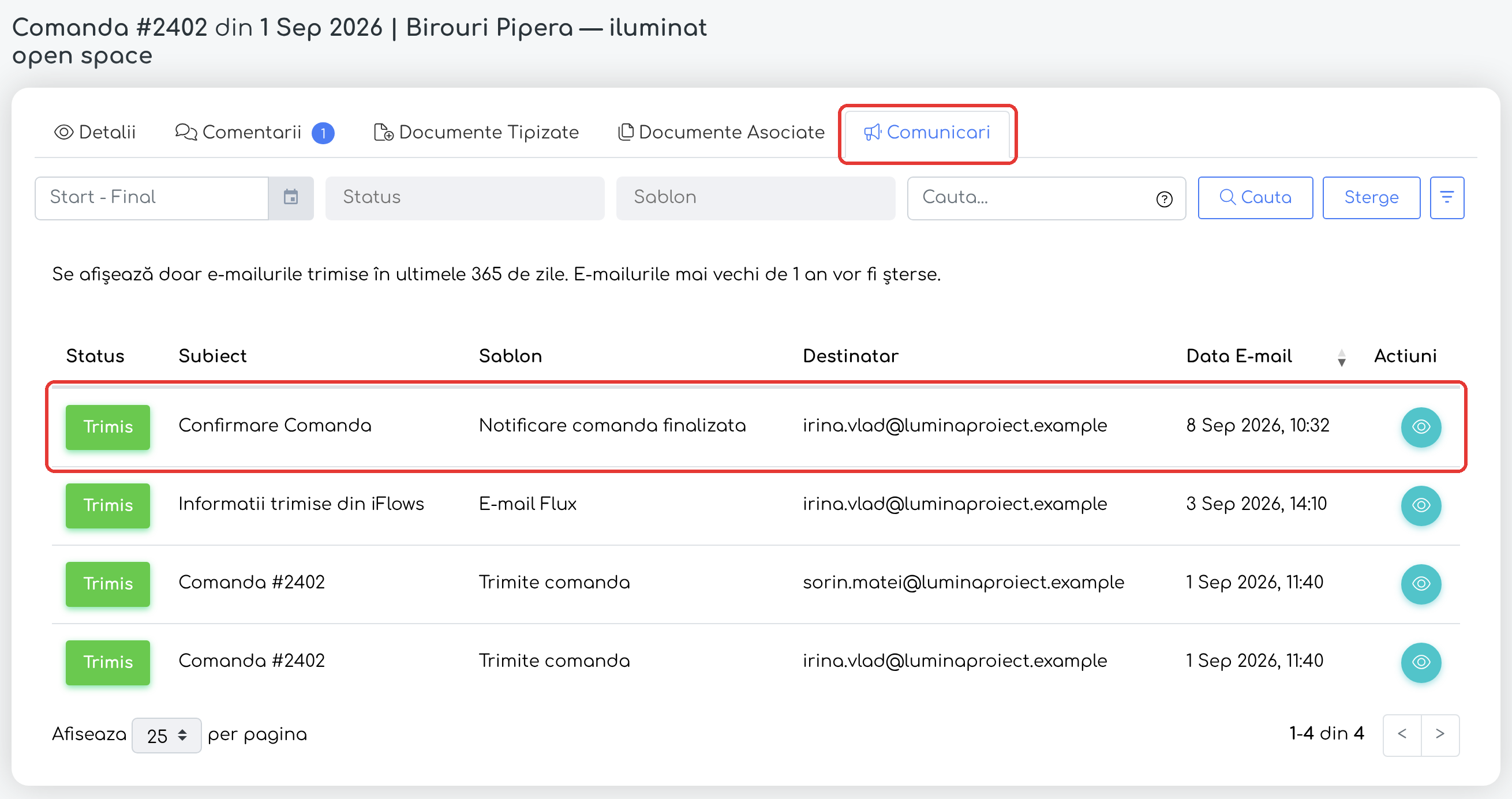
Task: Sort by Data E-mail column arrows
Action: 1341,357
